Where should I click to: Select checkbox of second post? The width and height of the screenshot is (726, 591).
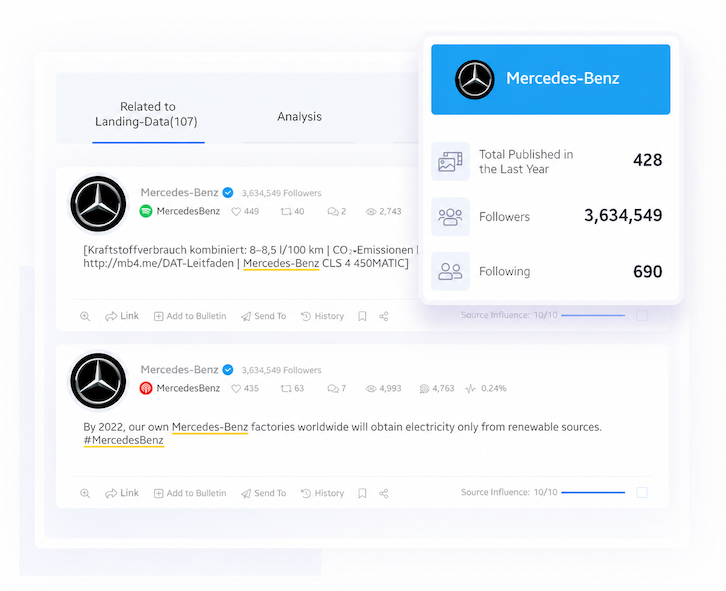(642, 492)
